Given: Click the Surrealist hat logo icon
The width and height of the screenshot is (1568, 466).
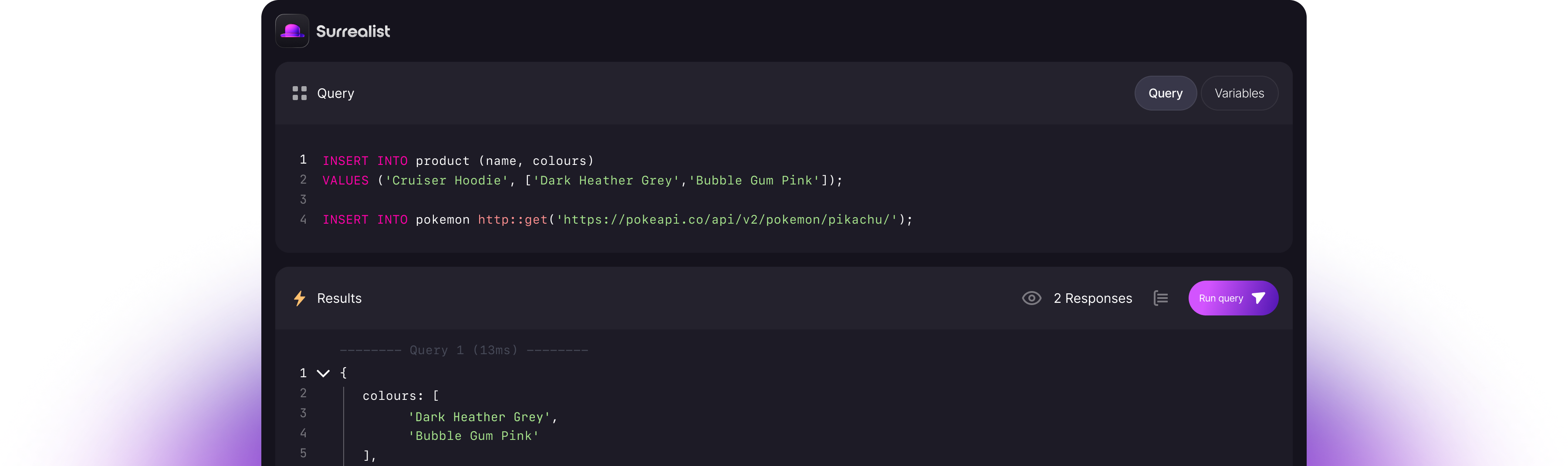Looking at the screenshot, I should click(x=291, y=31).
